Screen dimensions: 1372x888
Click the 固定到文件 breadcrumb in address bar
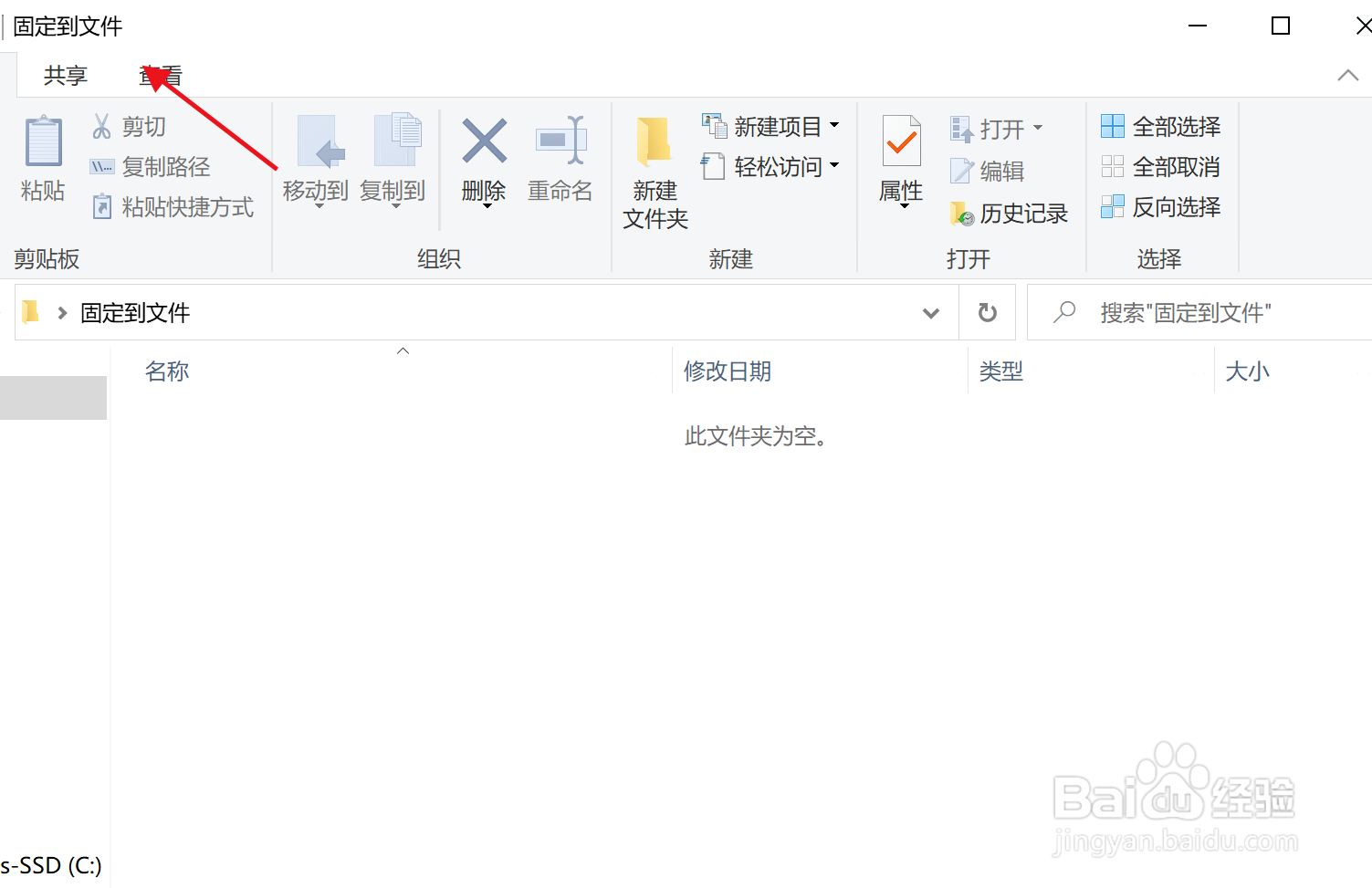135,313
